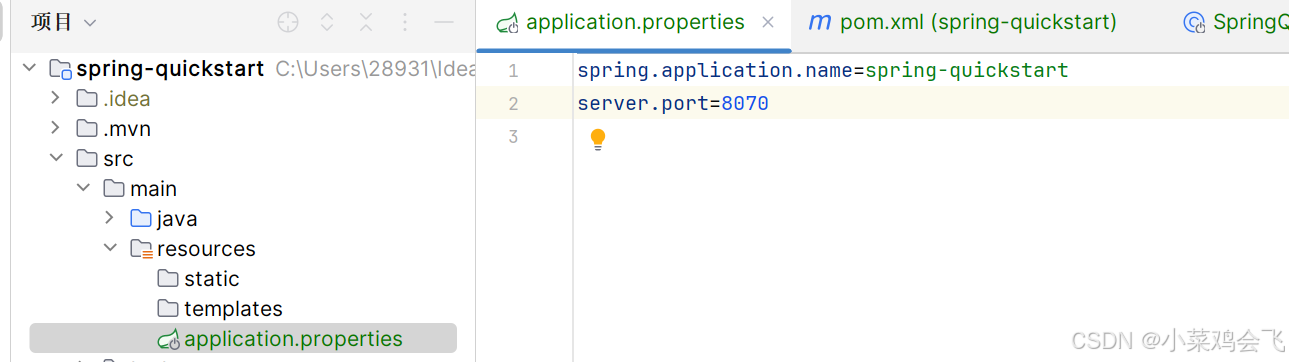The width and height of the screenshot is (1289, 362).
Task: Click the src folder icon
Action: (86, 159)
